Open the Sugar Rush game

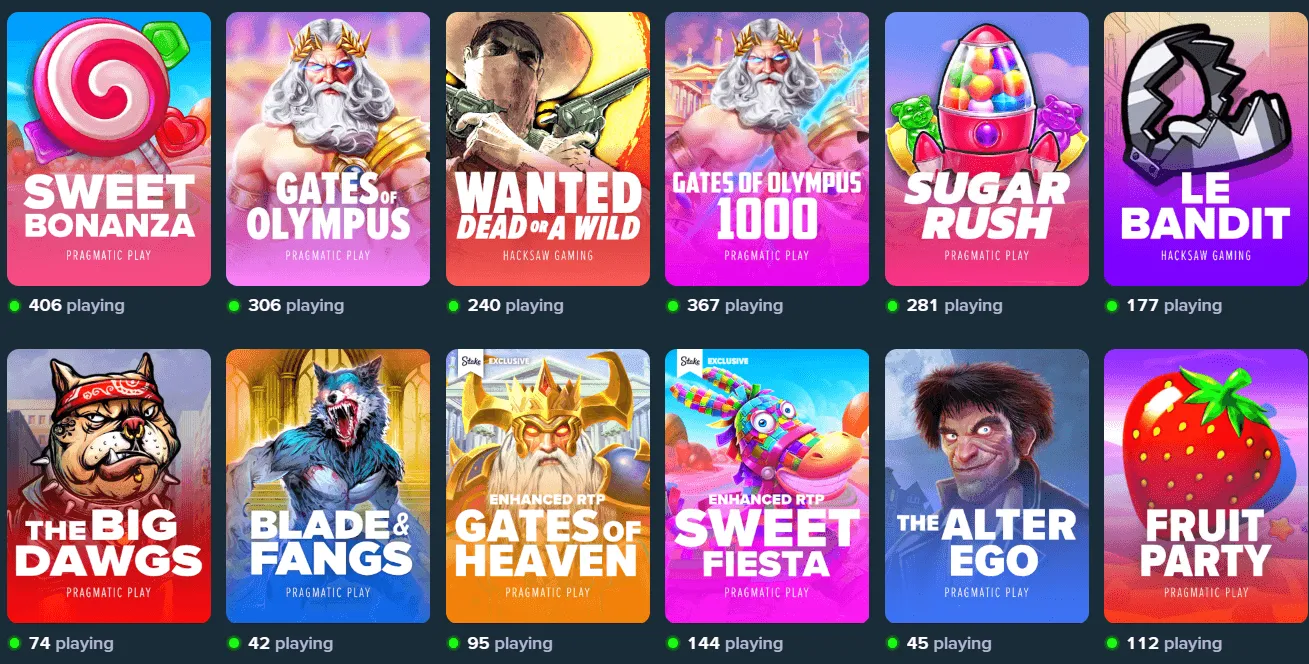tap(987, 149)
